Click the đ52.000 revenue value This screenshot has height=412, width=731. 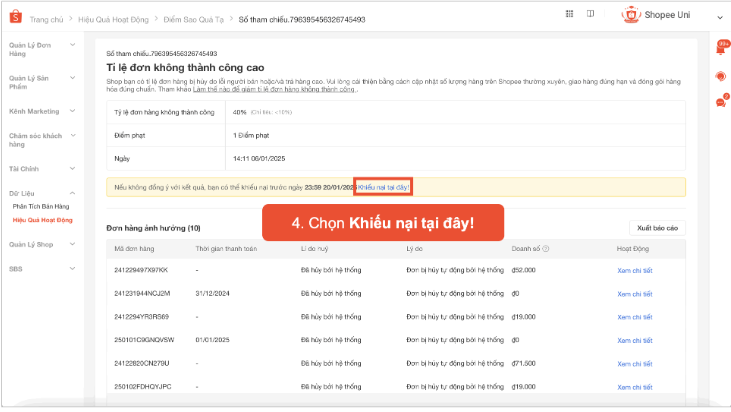pyautogui.click(x=523, y=270)
